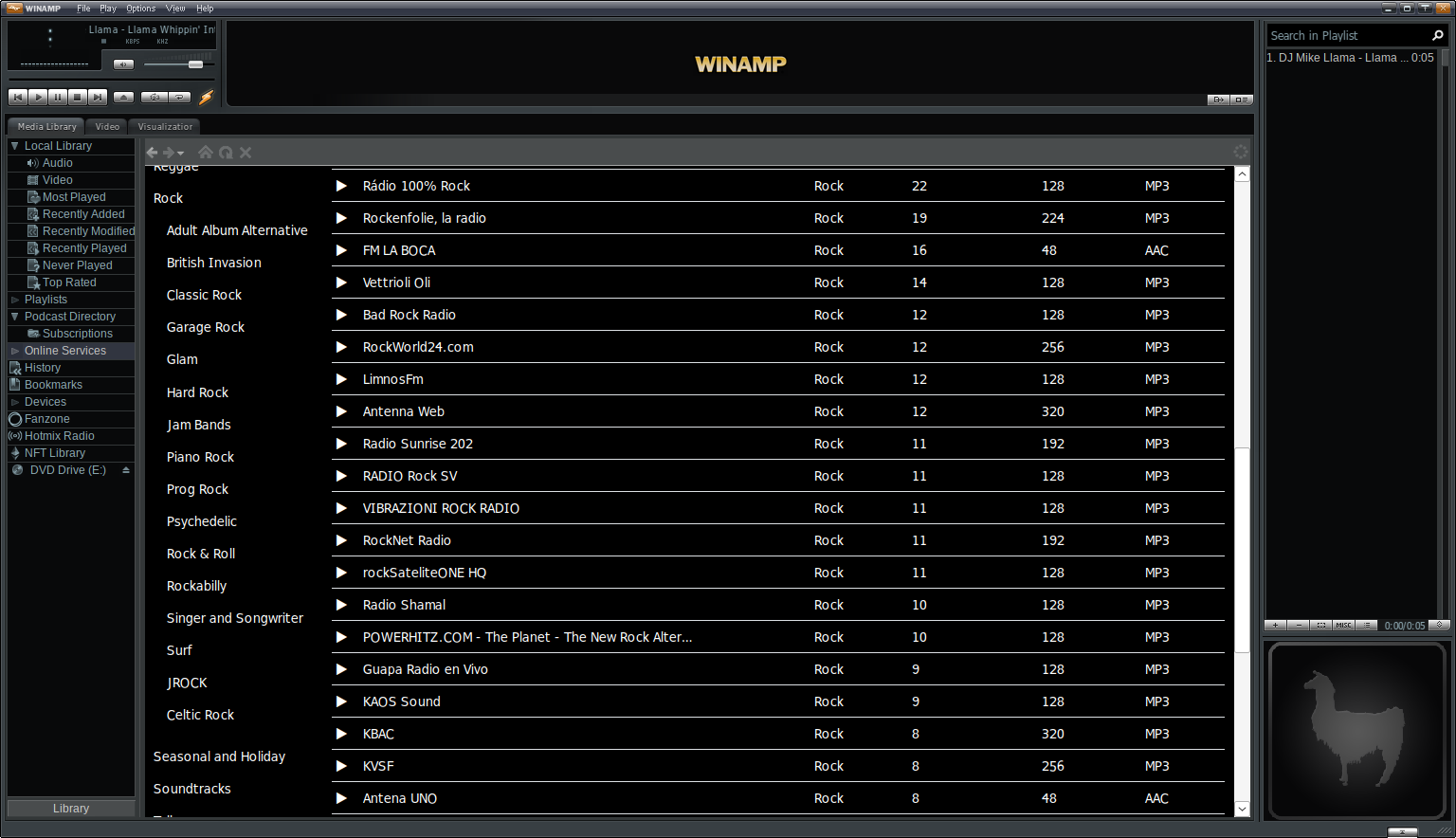Click the playlist select-all button

coord(1321,626)
